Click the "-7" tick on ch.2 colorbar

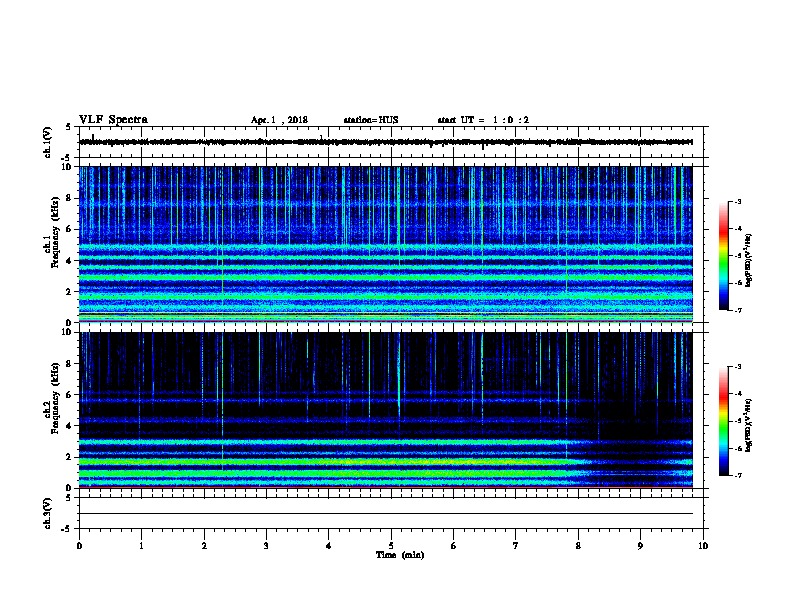click(x=738, y=476)
